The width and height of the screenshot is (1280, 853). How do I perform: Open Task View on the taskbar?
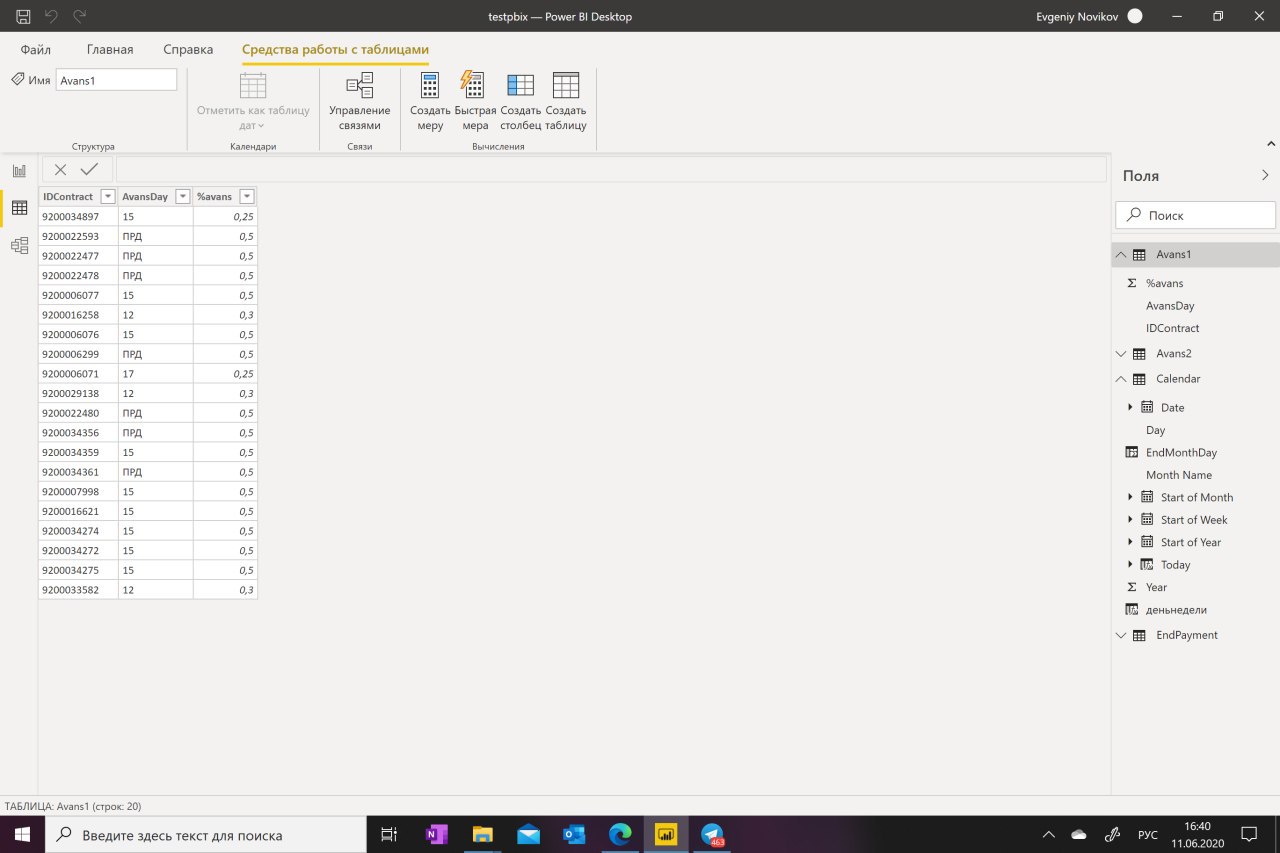tap(389, 834)
